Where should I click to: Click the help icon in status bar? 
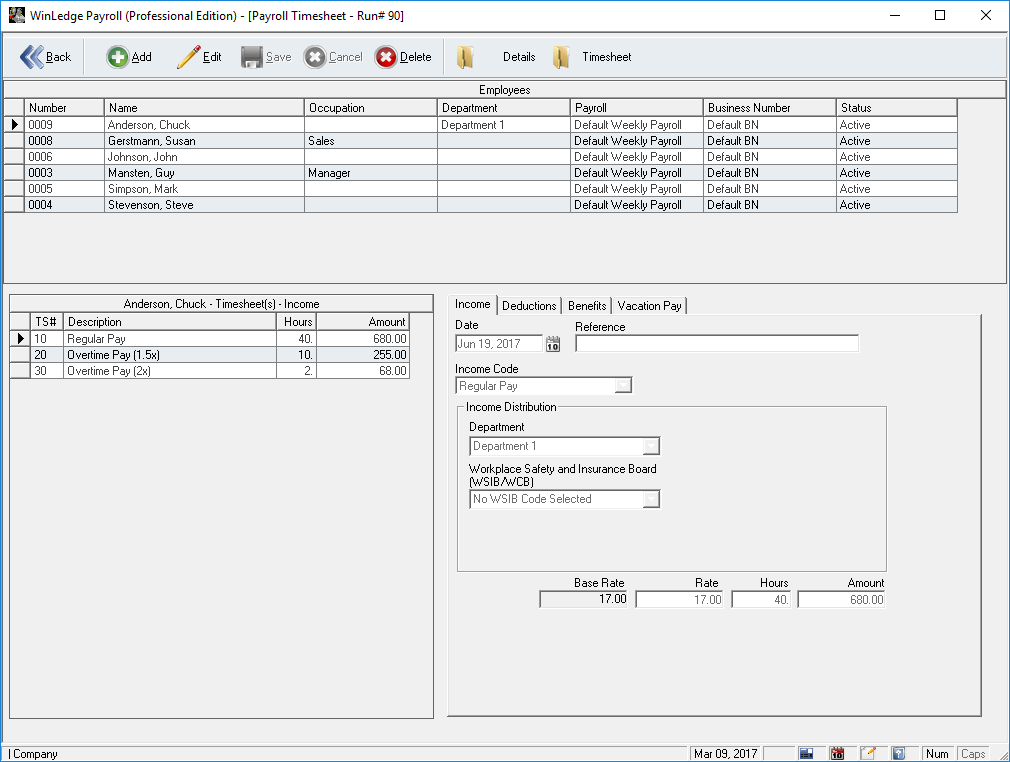point(899,753)
